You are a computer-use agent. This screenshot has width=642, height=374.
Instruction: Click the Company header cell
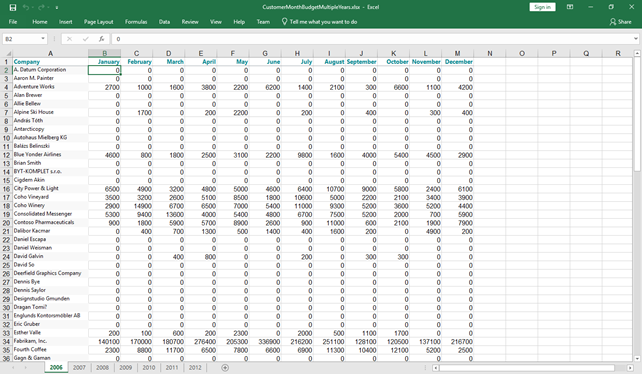pos(50,61)
